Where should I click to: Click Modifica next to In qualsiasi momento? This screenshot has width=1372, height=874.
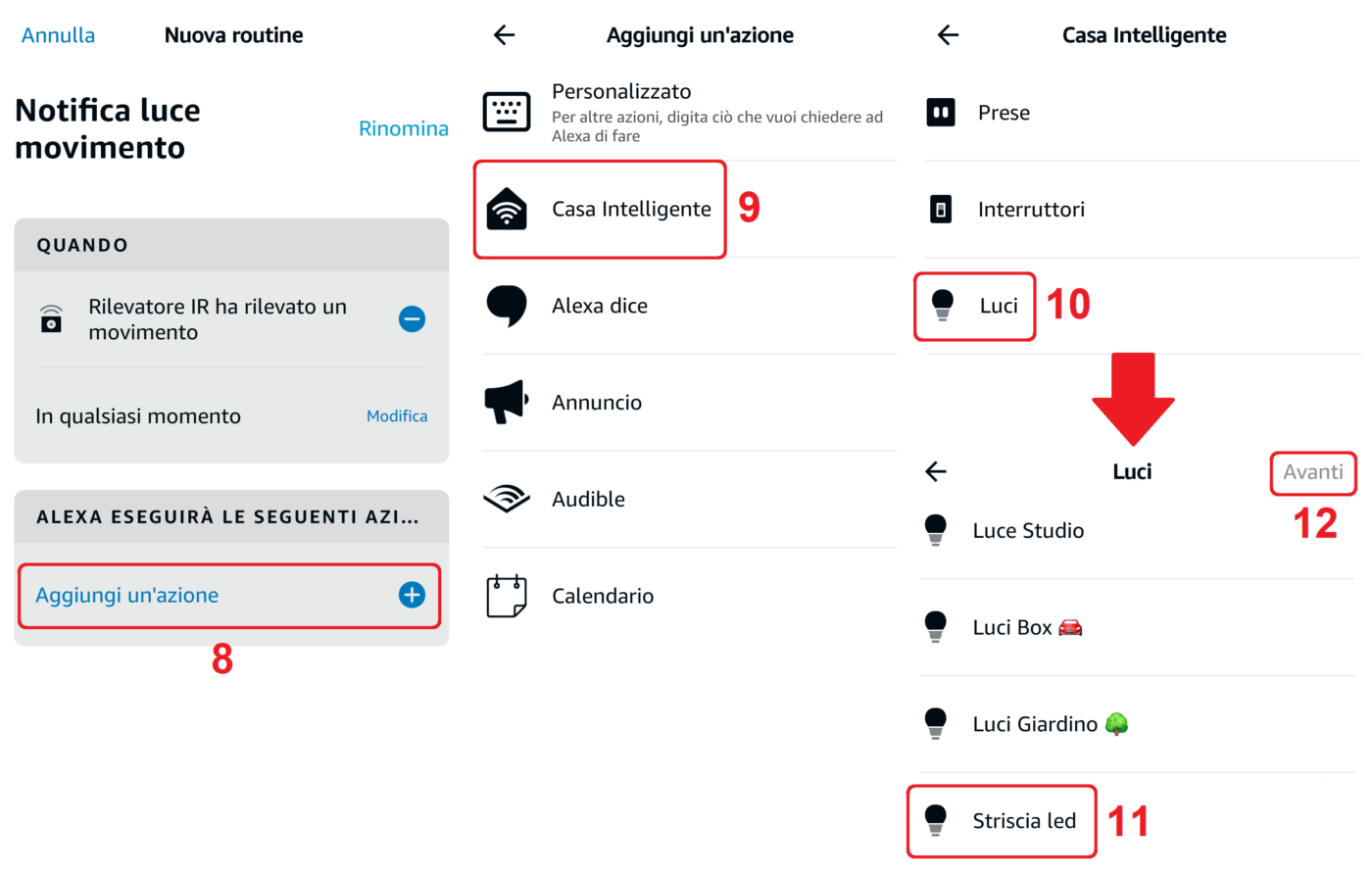pyautogui.click(x=396, y=416)
